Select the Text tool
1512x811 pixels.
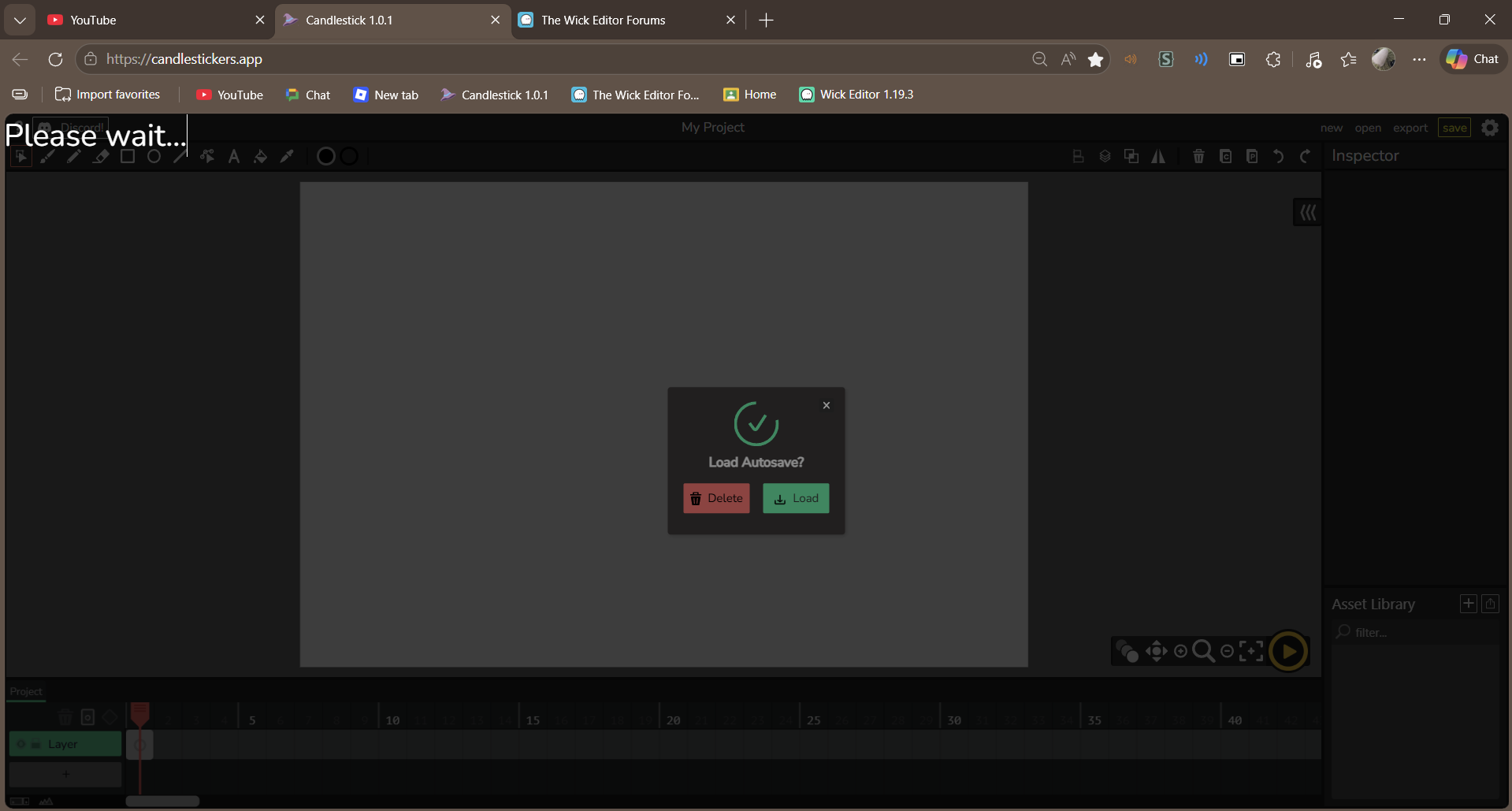click(x=234, y=157)
